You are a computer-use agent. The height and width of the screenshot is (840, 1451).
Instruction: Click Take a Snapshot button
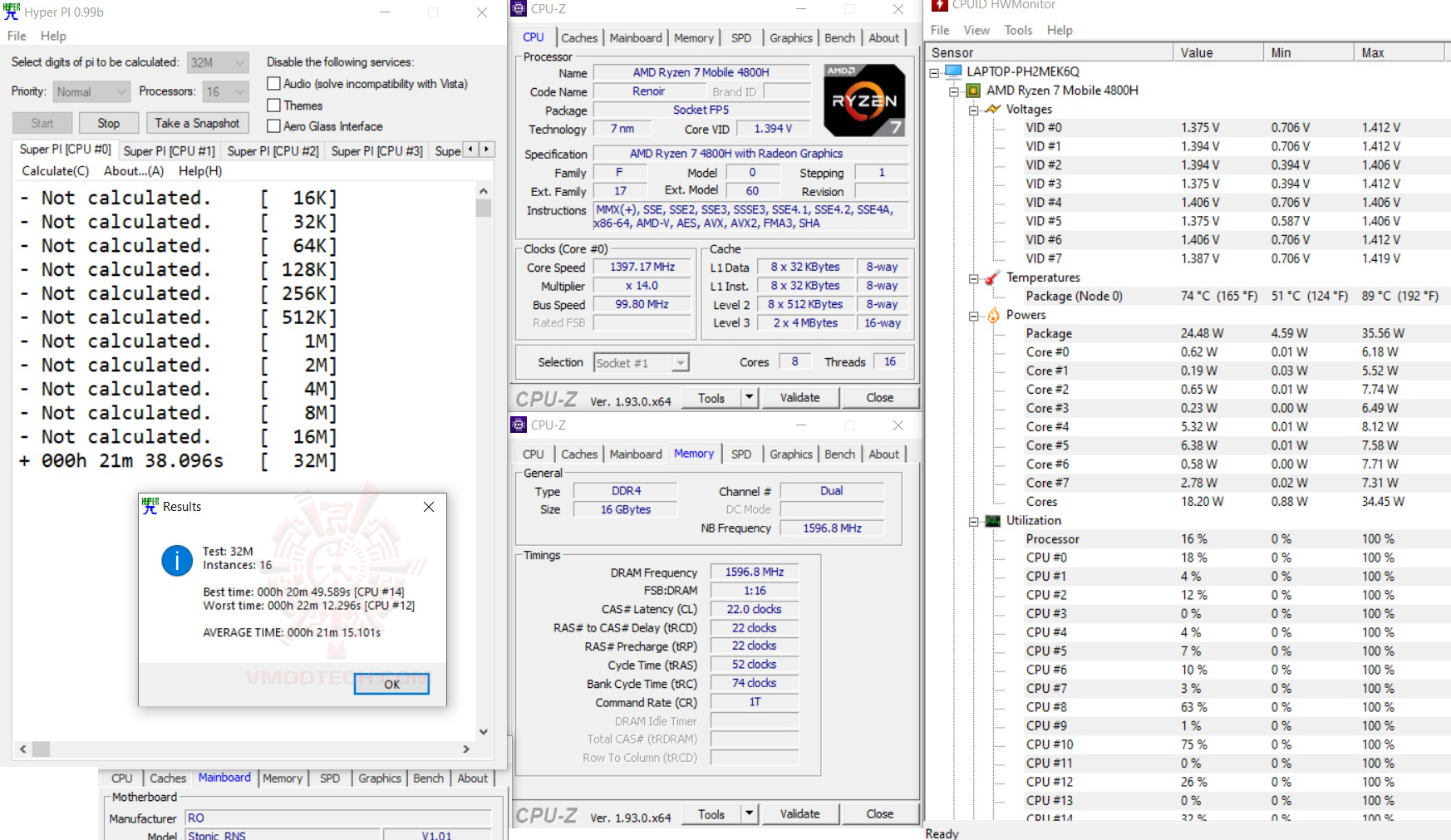tap(197, 123)
